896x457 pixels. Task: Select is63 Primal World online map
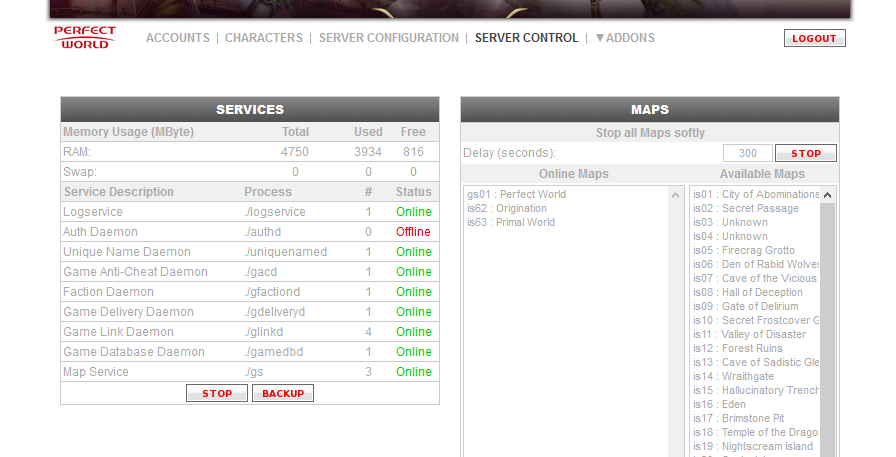(510, 222)
